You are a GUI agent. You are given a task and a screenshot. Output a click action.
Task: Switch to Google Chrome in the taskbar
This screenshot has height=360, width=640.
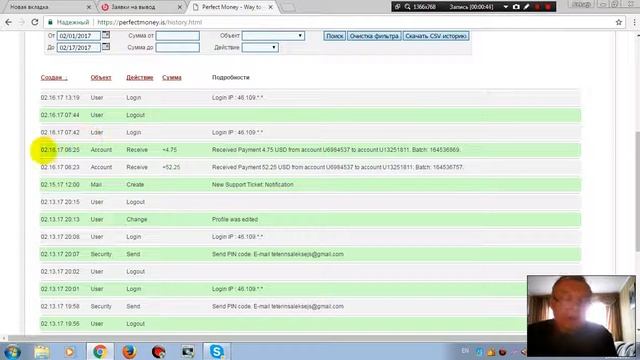pos(100,351)
